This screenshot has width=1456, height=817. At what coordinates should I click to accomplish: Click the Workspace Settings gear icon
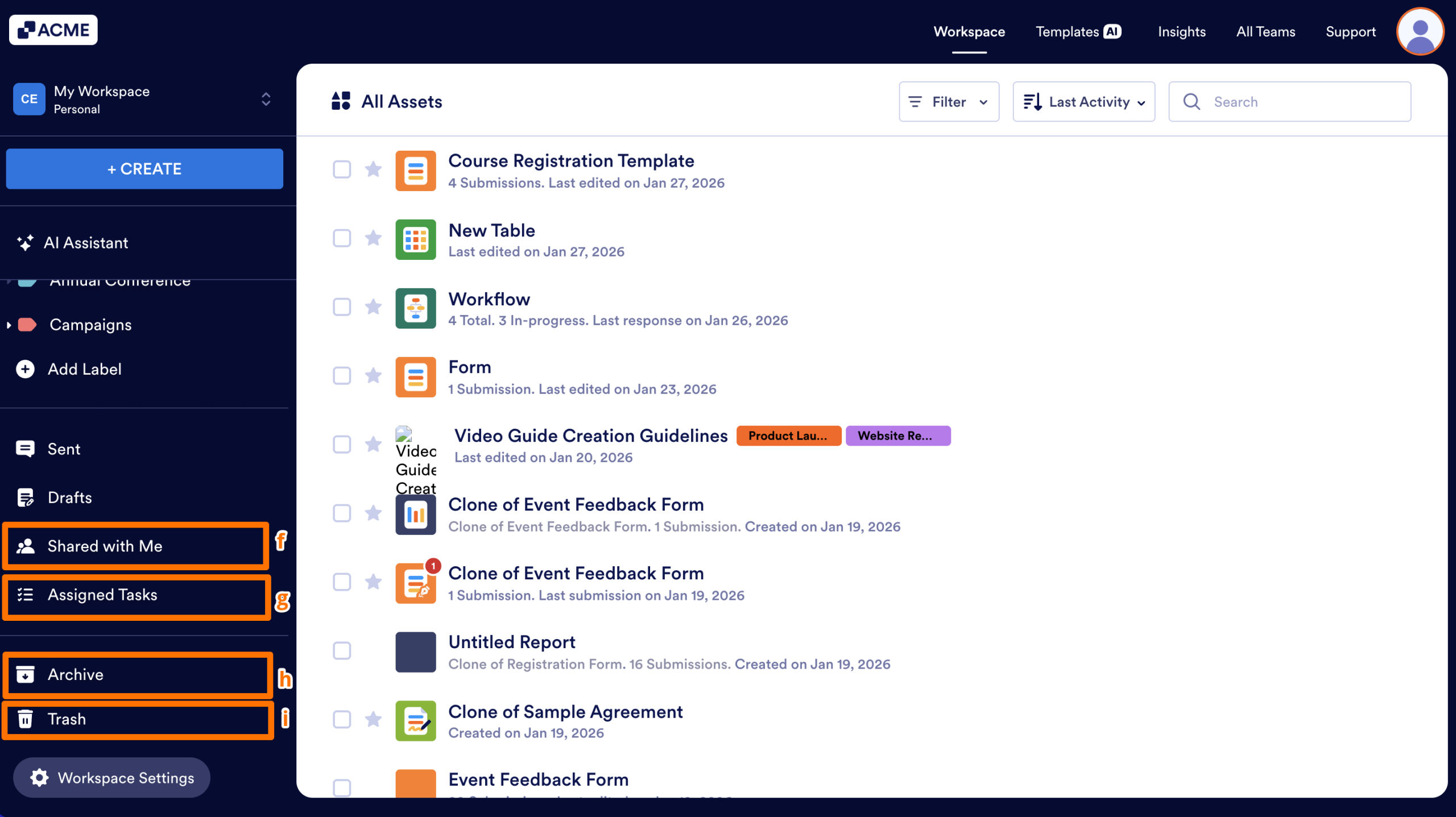click(39, 777)
